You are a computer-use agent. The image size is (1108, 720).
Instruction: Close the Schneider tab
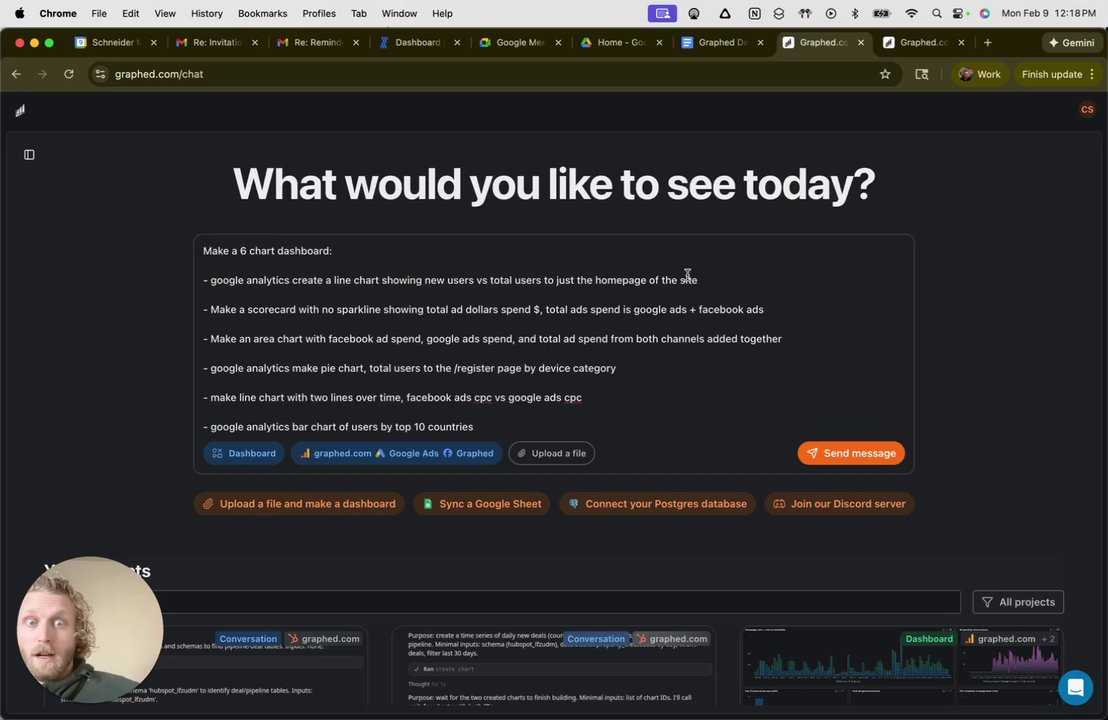[153, 42]
